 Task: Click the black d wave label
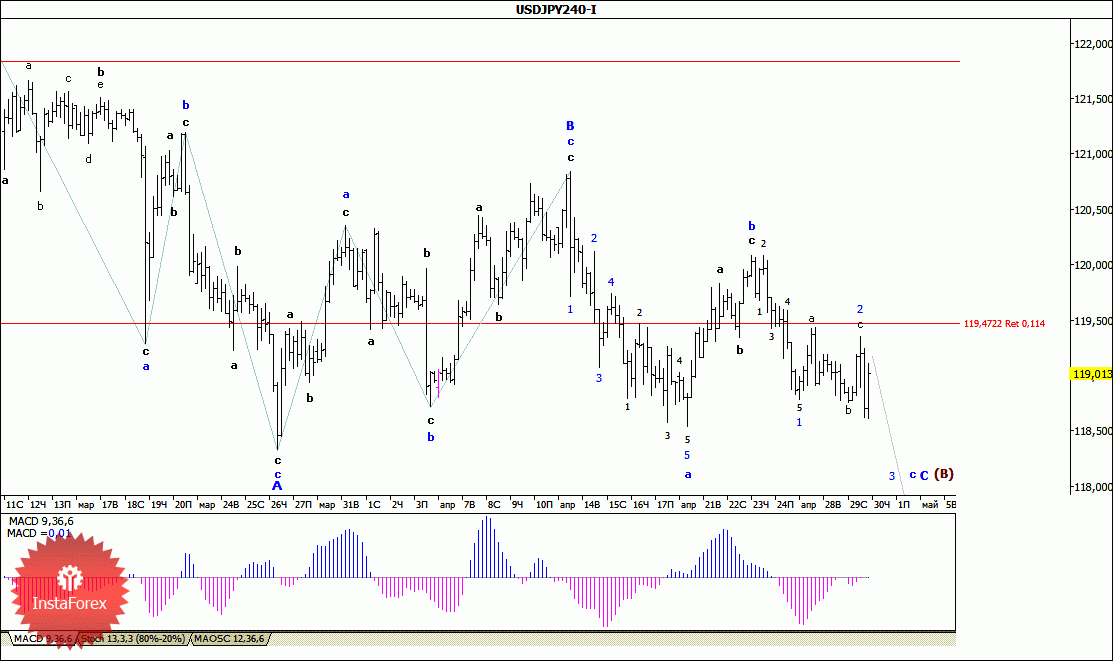click(x=89, y=159)
